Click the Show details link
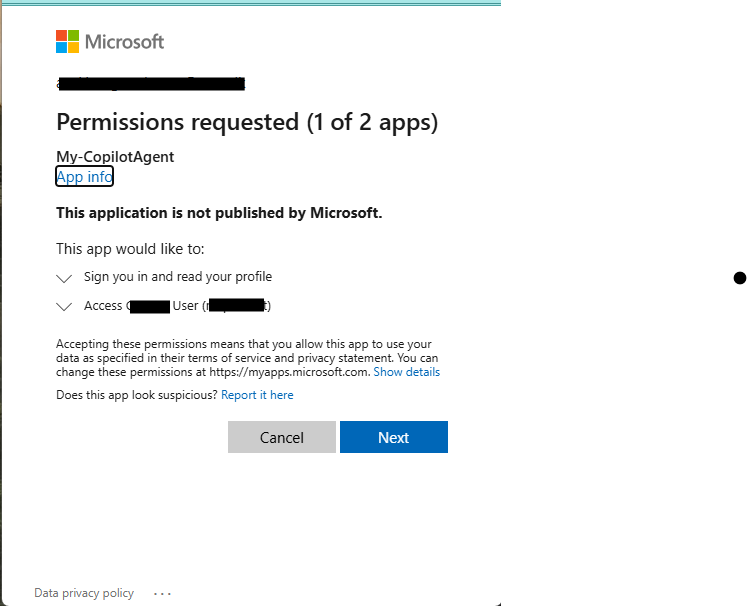The height and width of the screenshot is (606, 747). click(x=406, y=372)
